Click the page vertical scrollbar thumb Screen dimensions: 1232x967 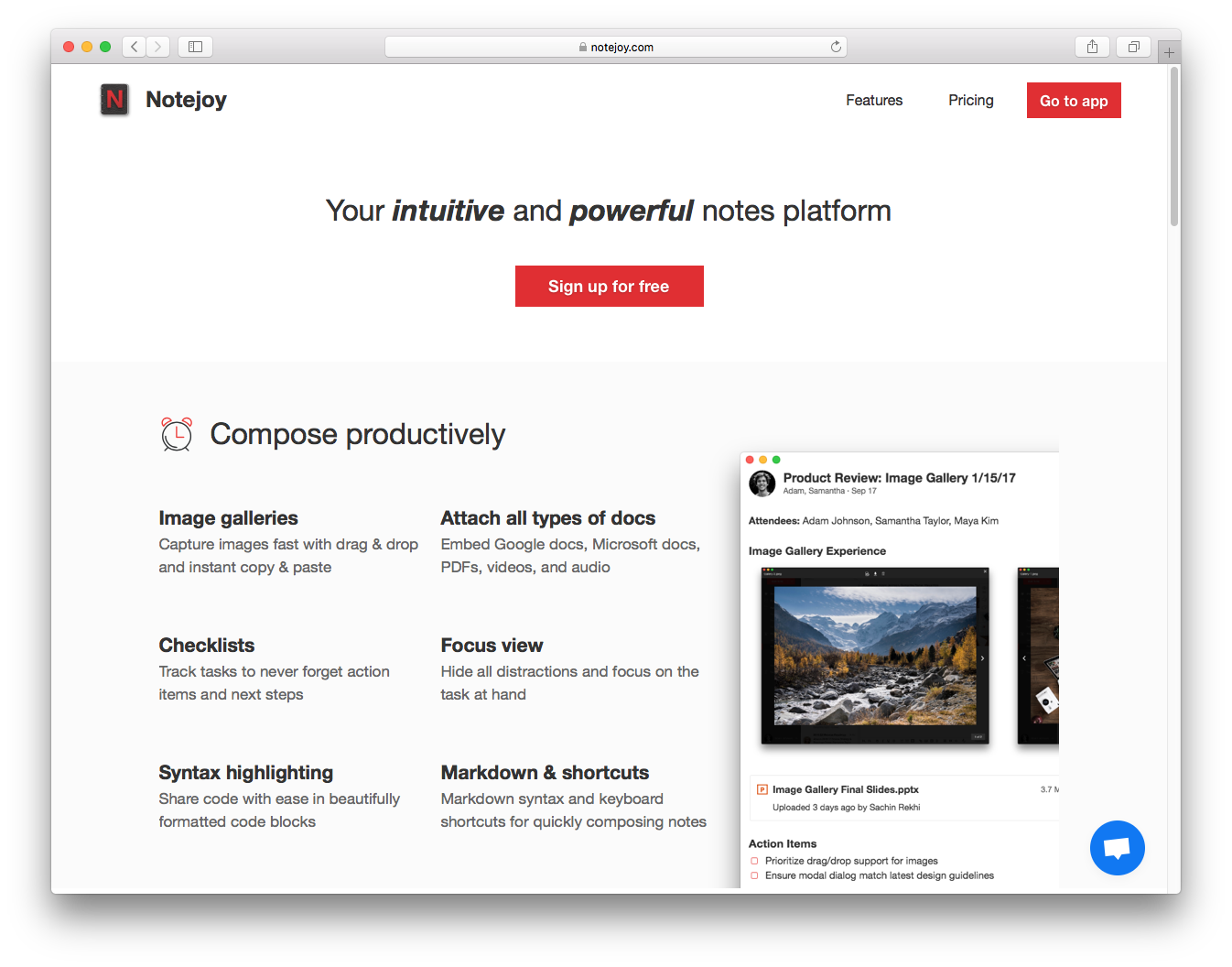(1173, 147)
